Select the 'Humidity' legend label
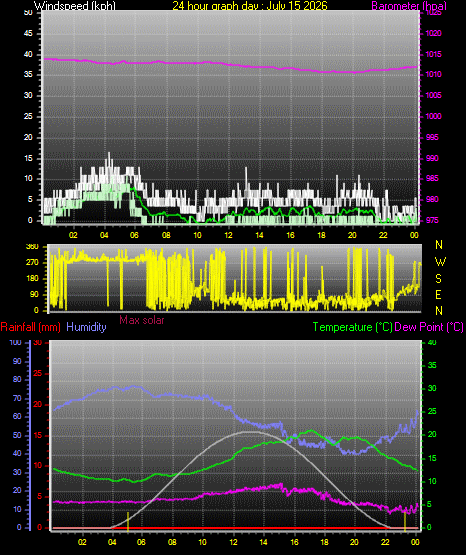This screenshot has height=555, width=466. (x=86, y=327)
